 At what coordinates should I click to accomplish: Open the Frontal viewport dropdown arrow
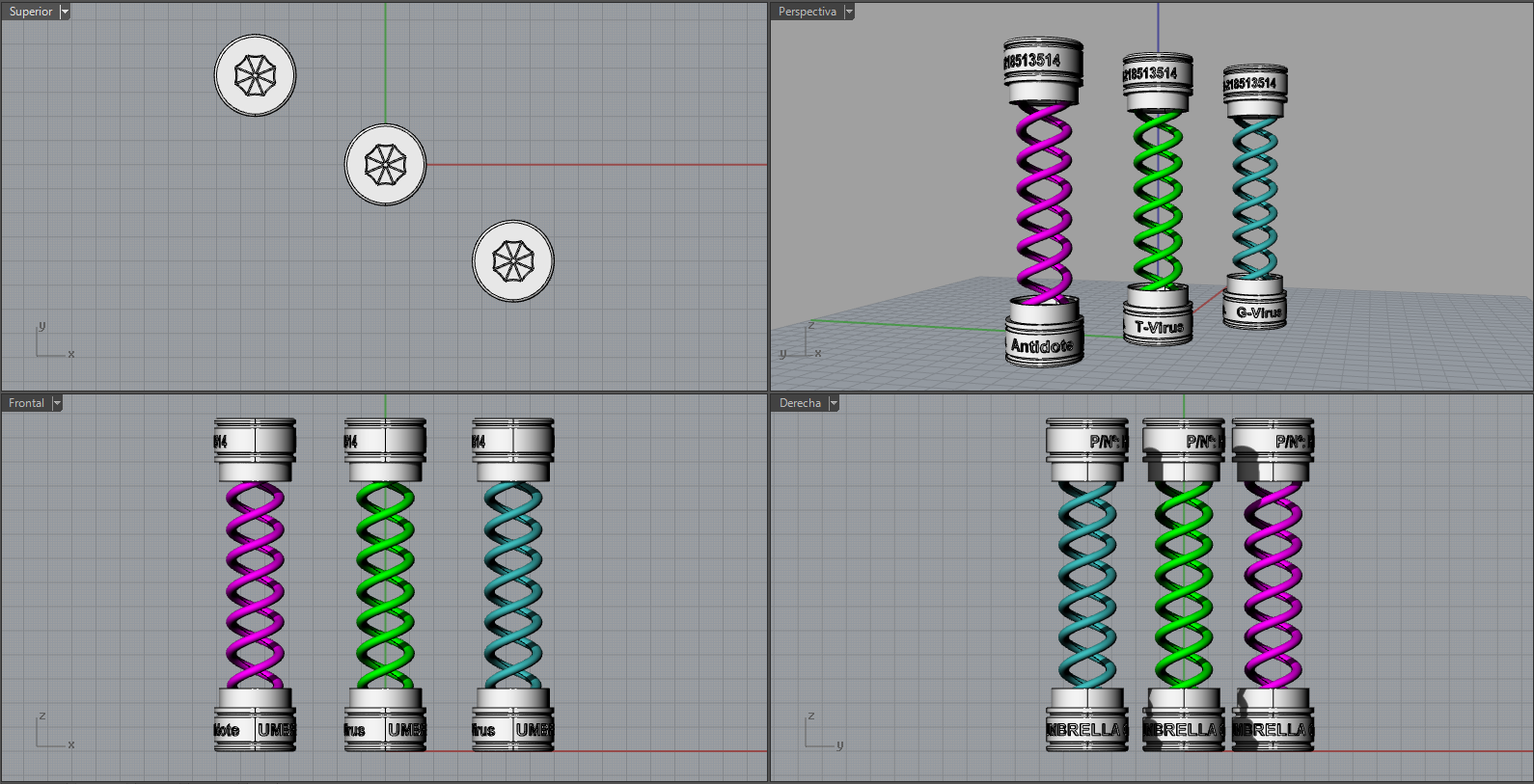(x=57, y=403)
